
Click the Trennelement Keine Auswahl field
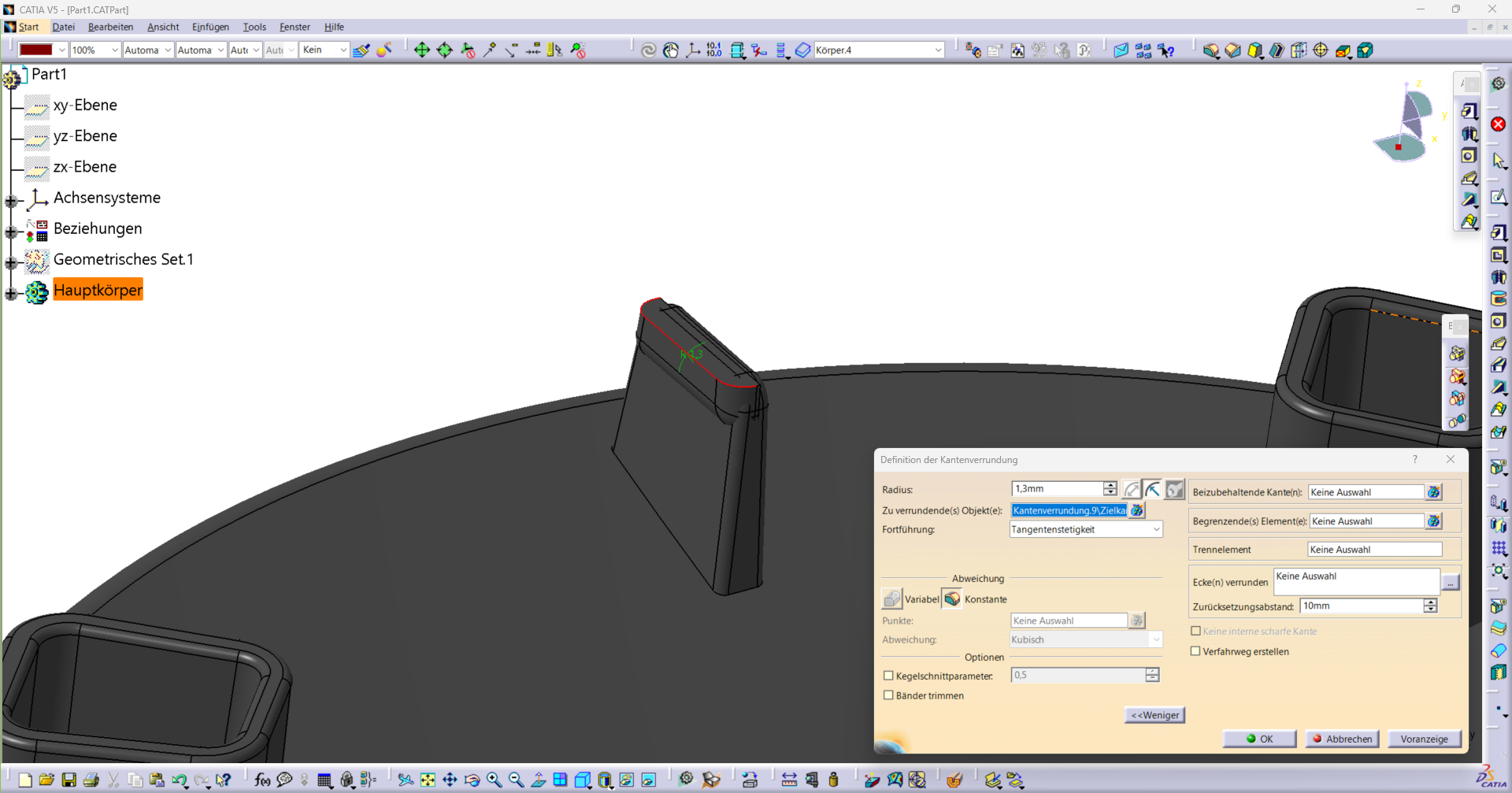[1374, 550]
